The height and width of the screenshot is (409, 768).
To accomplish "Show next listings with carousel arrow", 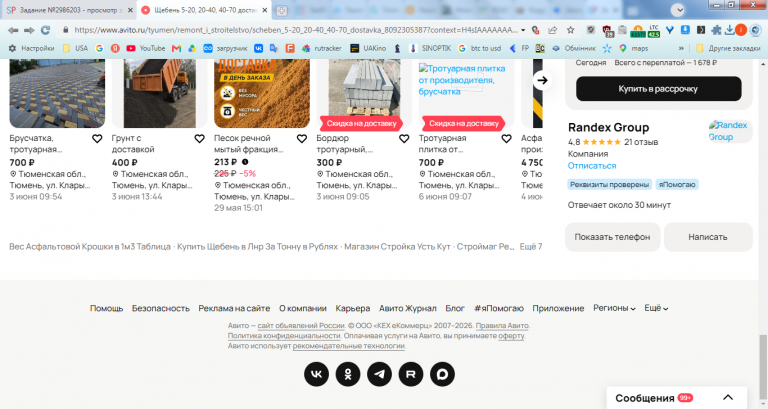I will tap(542, 80).
